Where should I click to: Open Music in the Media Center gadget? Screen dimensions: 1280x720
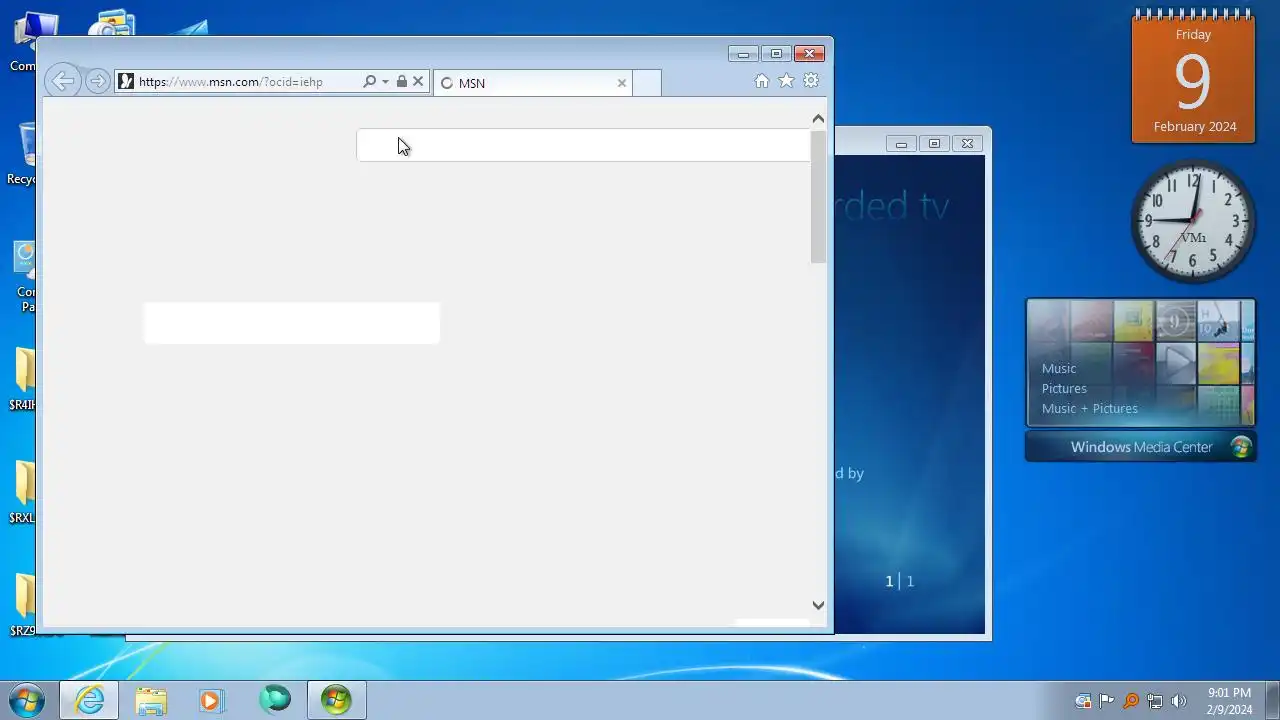coord(1059,368)
